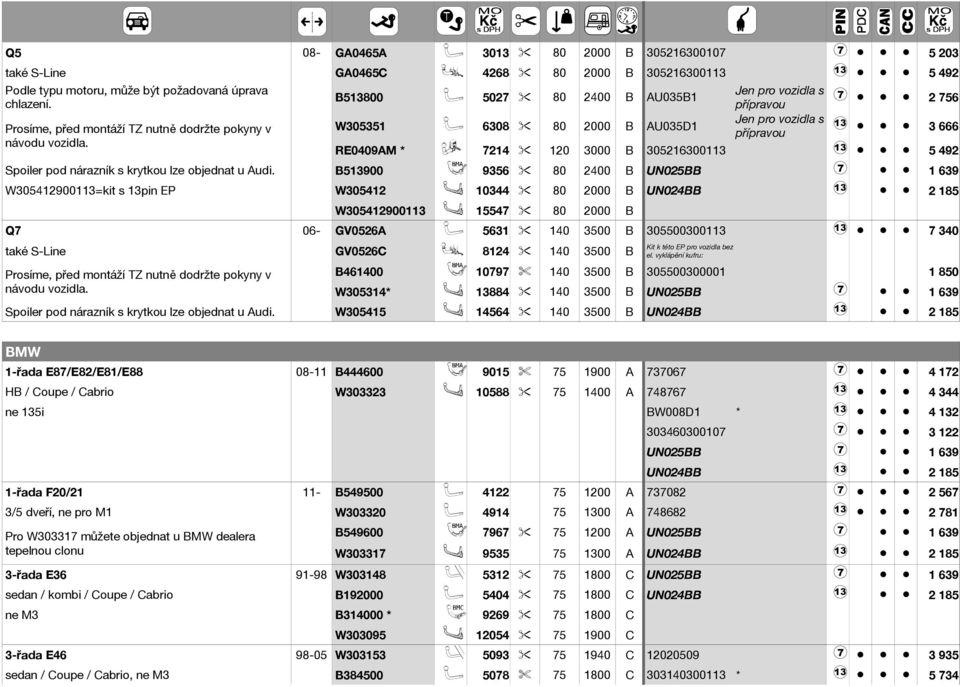Select the '3-řada E46' model title

point(36,655)
